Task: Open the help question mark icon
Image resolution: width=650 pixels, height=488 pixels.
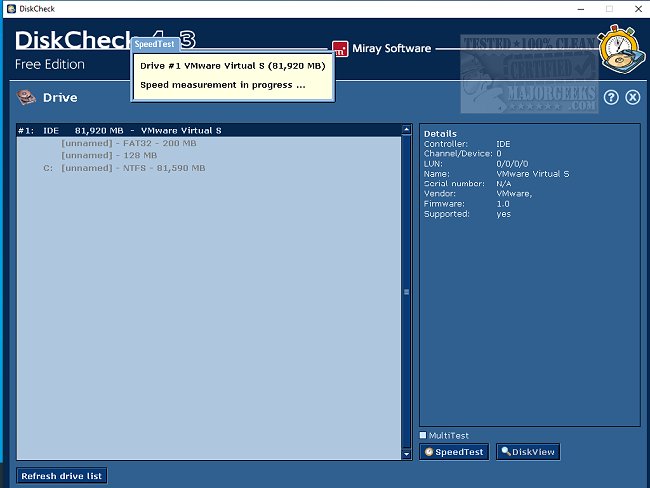Action: click(x=611, y=97)
